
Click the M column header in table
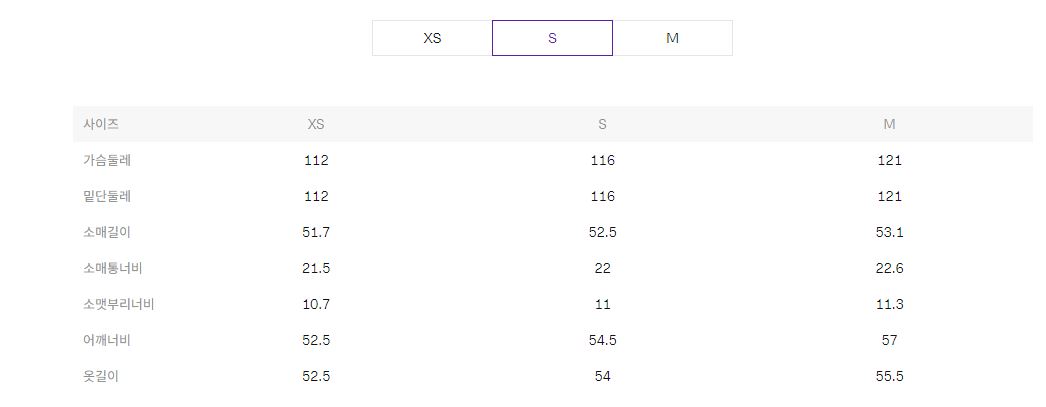tap(889, 124)
